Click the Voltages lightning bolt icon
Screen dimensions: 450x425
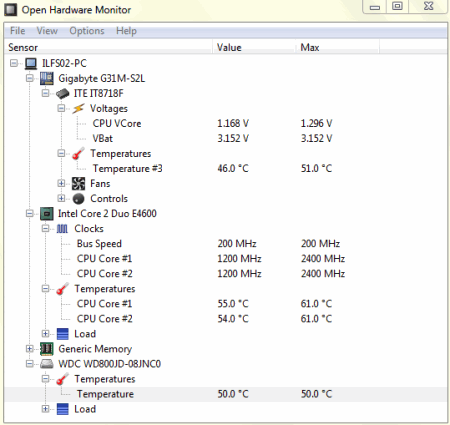tap(78, 108)
